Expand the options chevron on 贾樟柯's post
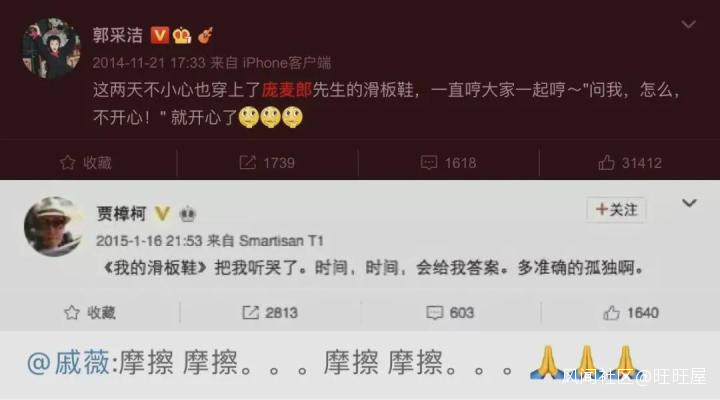Viewport: 720px width, 400px height. pyautogui.click(x=689, y=203)
